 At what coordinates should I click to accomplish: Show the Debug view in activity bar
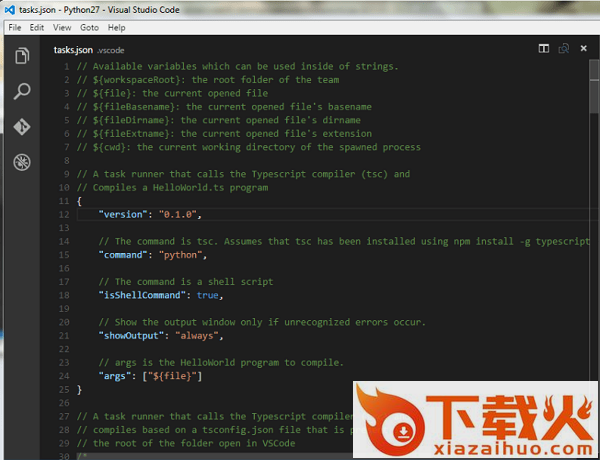21,162
